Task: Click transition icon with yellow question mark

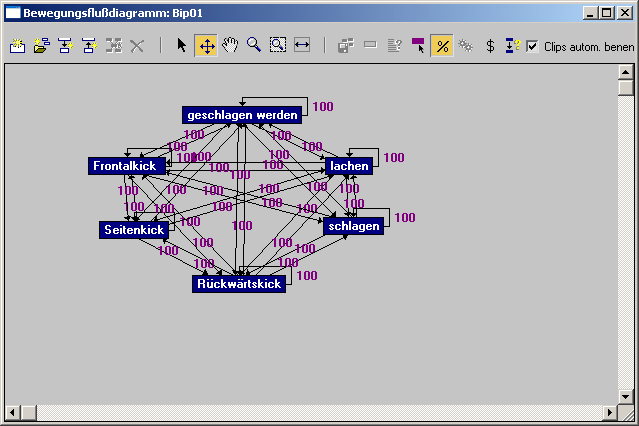Action: 512,45
